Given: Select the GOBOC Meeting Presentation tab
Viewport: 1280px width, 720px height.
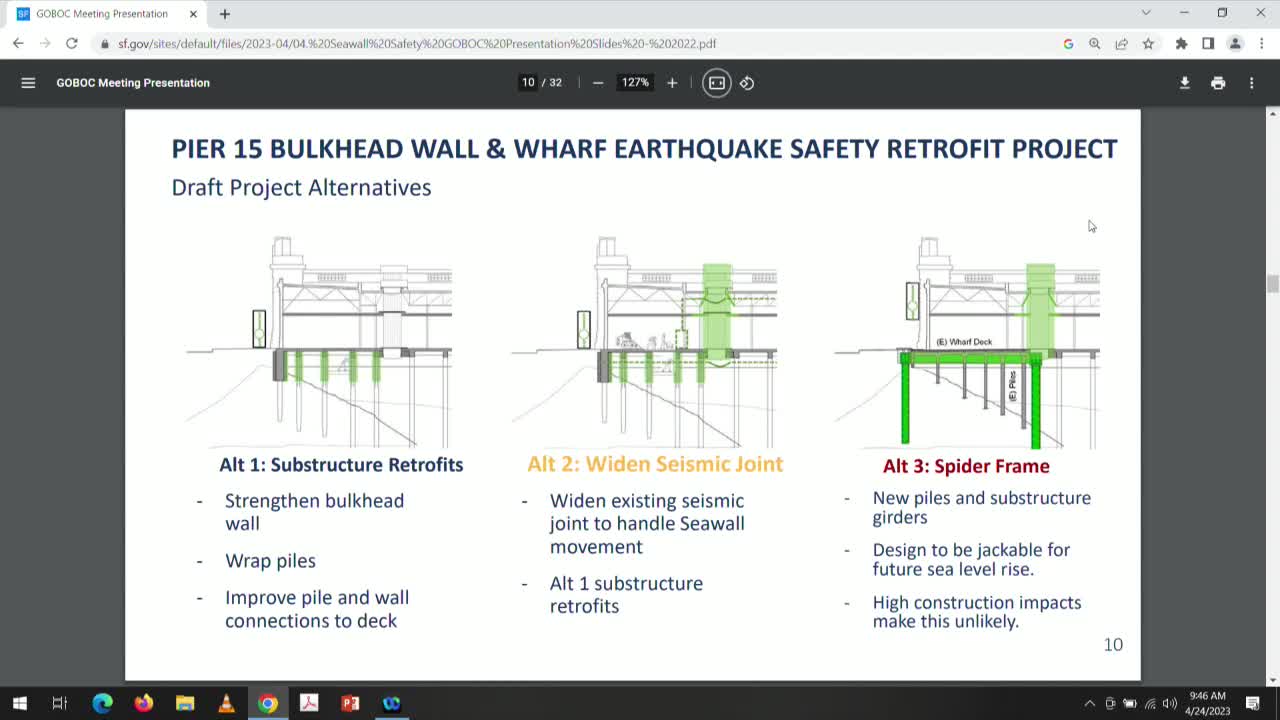Looking at the screenshot, I should point(100,14).
